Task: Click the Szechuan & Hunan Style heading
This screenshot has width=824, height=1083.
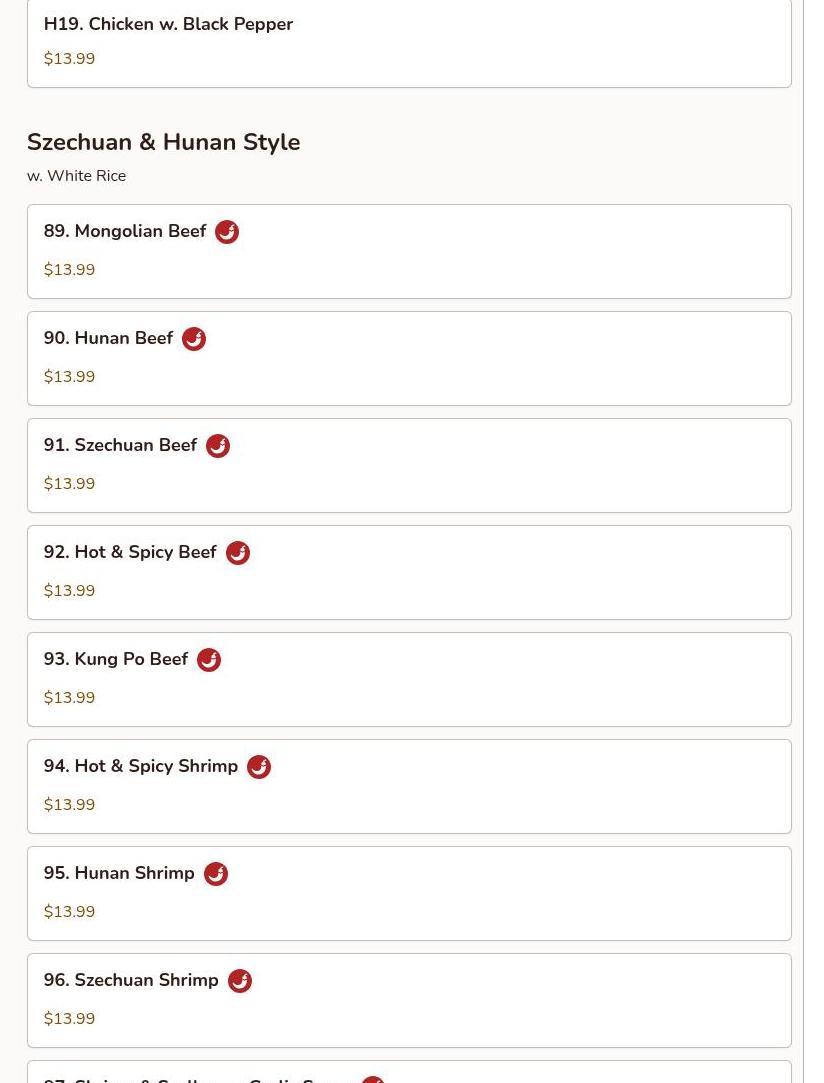Action: pyautogui.click(x=163, y=142)
